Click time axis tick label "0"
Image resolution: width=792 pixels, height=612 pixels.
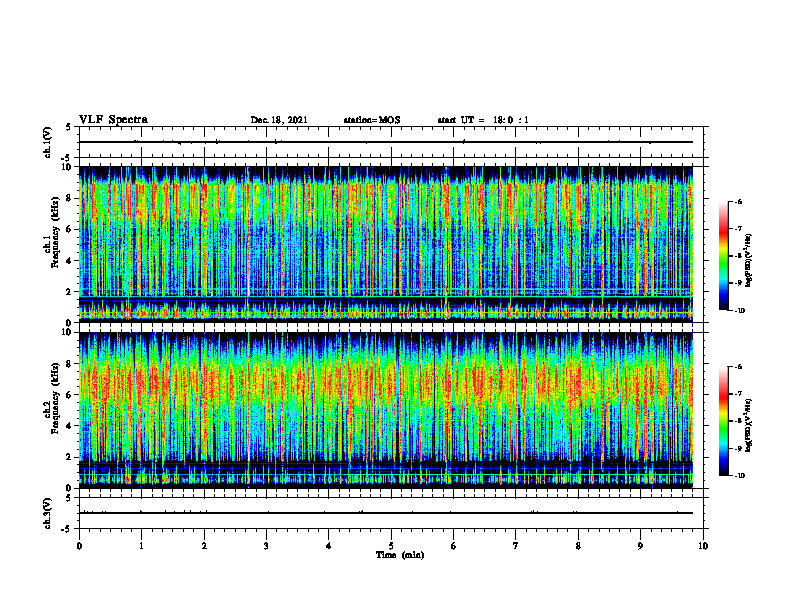pyautogui.click(x=79, y=546)
